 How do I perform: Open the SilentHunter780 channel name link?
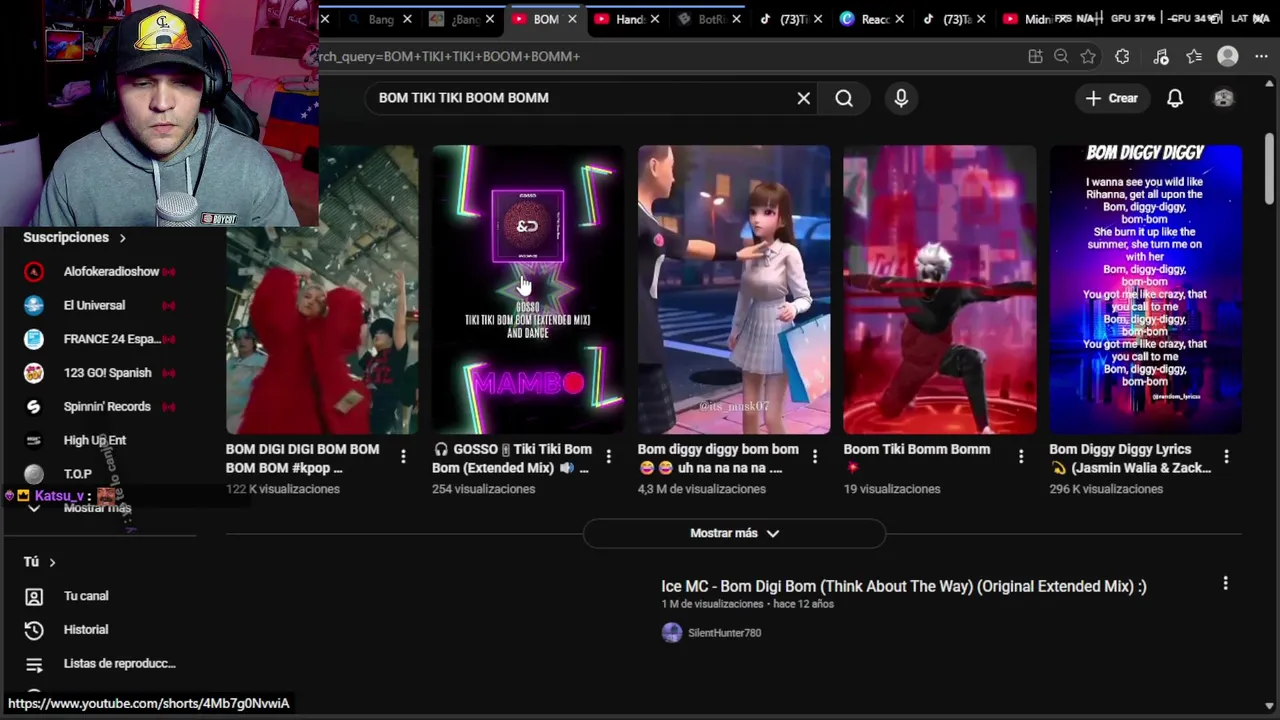724,633
